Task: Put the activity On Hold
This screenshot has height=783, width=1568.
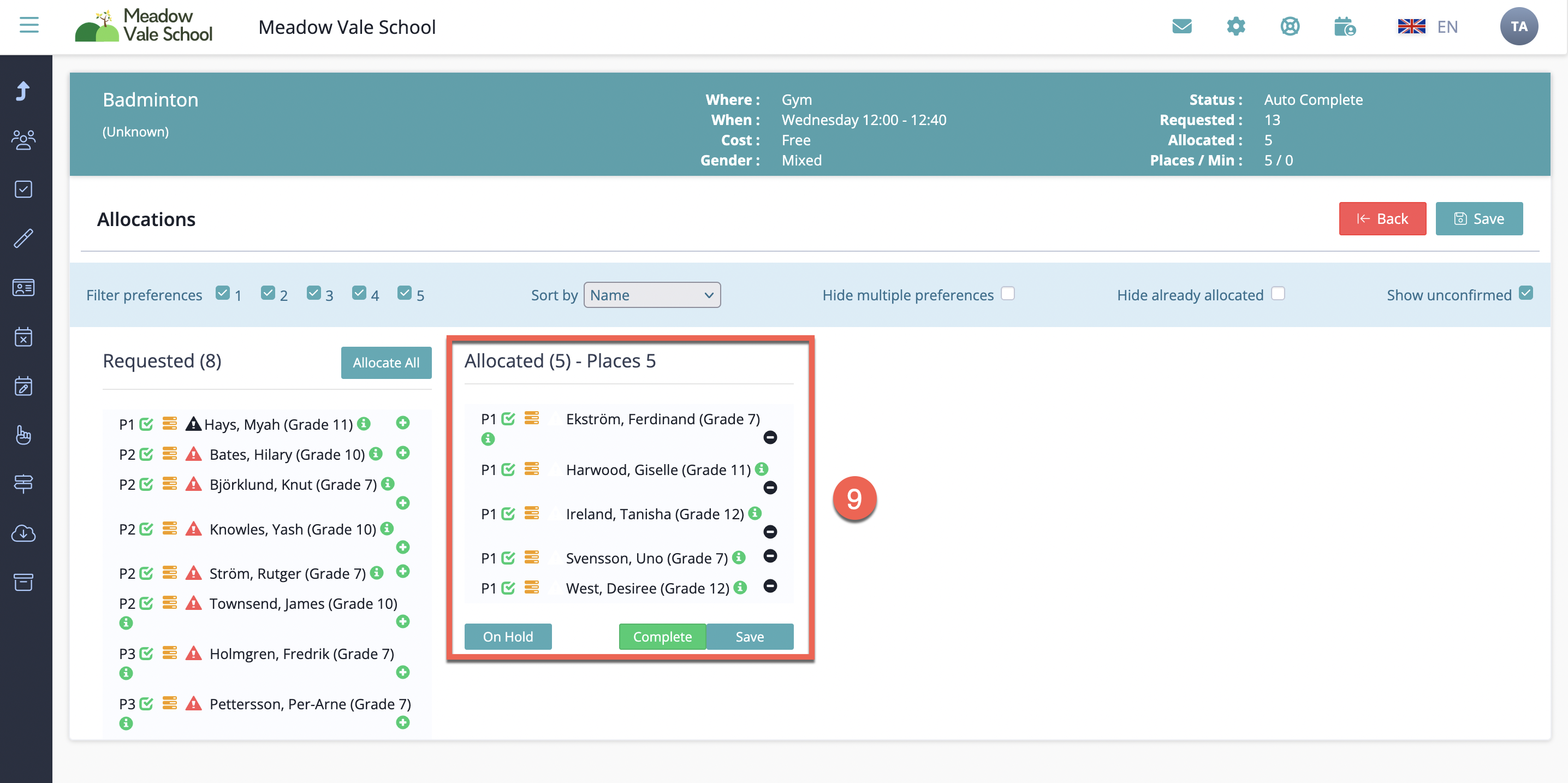Action: point(508,636)
